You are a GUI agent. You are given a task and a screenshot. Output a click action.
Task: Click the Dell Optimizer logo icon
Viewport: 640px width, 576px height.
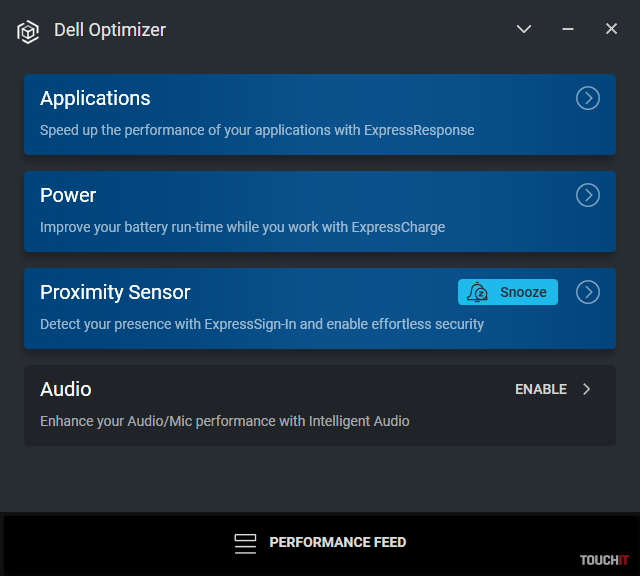tap(28, 31)
